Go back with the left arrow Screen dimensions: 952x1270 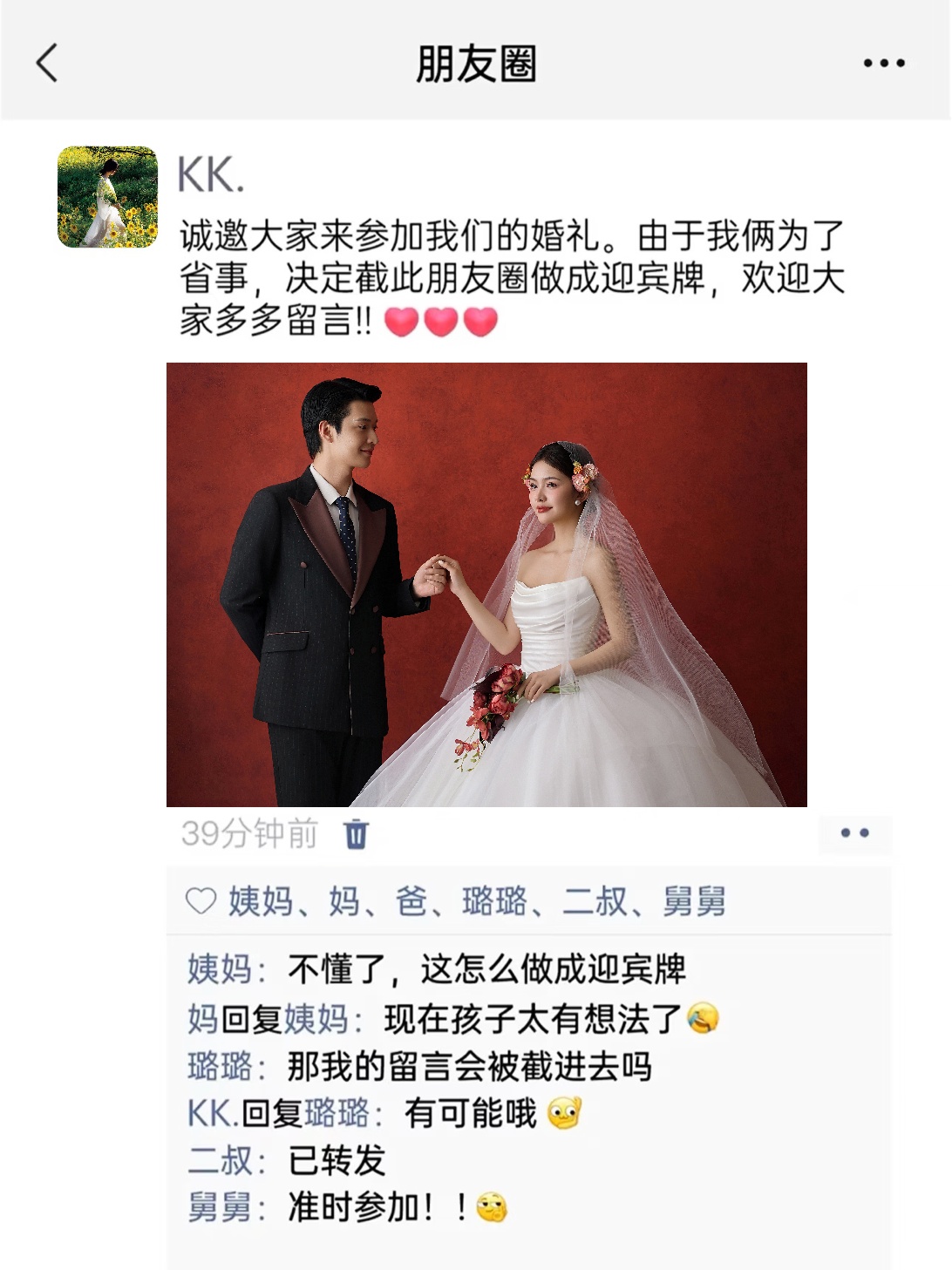[47, 63]
